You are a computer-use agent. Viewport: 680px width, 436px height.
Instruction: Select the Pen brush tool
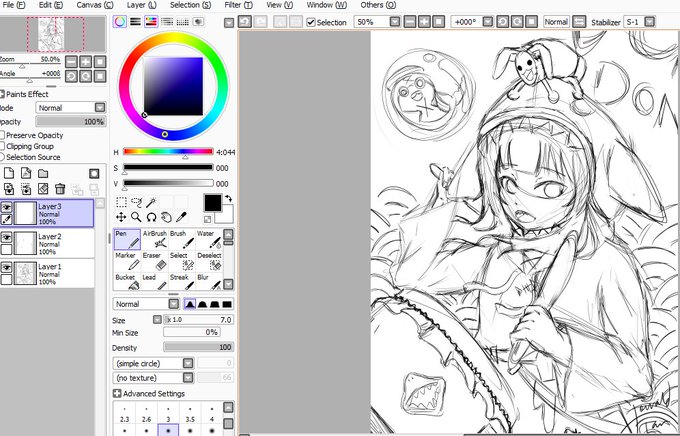click(127, 239)
